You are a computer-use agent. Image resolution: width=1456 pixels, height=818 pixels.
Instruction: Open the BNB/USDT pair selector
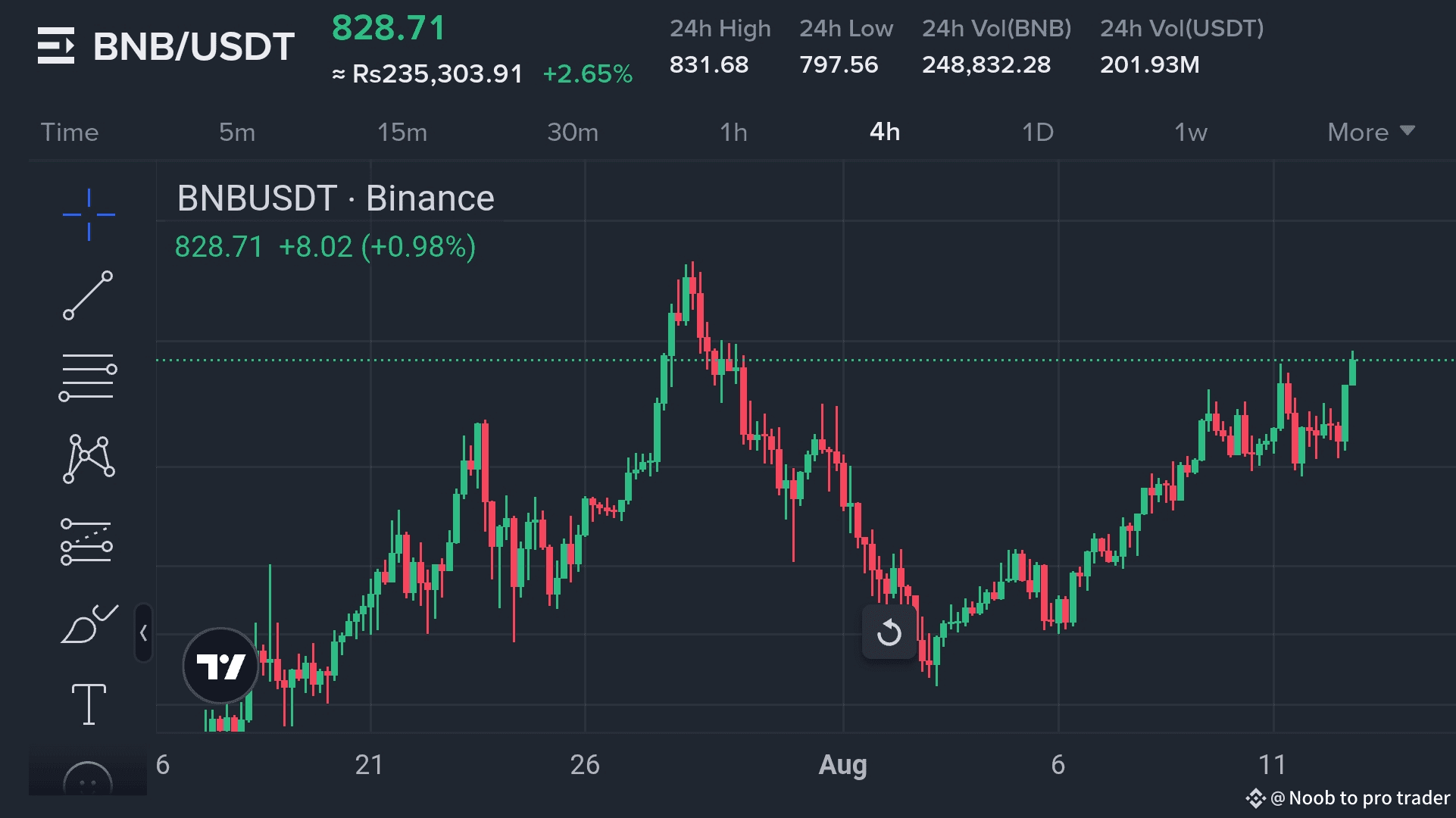tap(193, 47)
